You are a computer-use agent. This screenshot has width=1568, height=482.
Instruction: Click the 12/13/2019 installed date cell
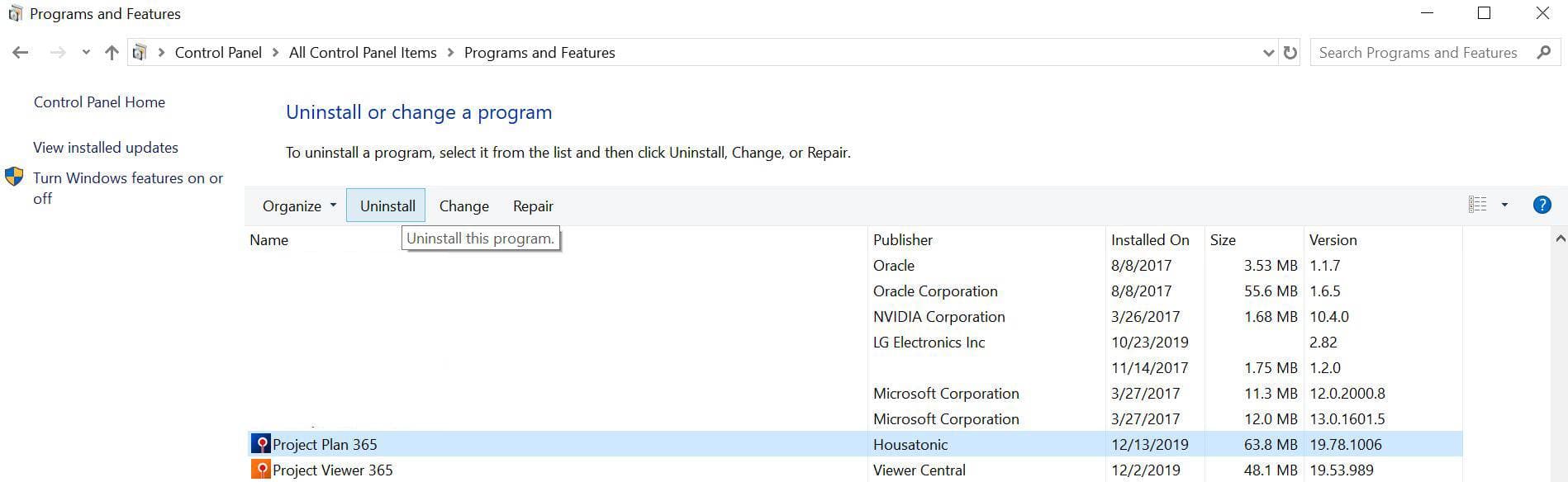click(x=1150, y=444)
